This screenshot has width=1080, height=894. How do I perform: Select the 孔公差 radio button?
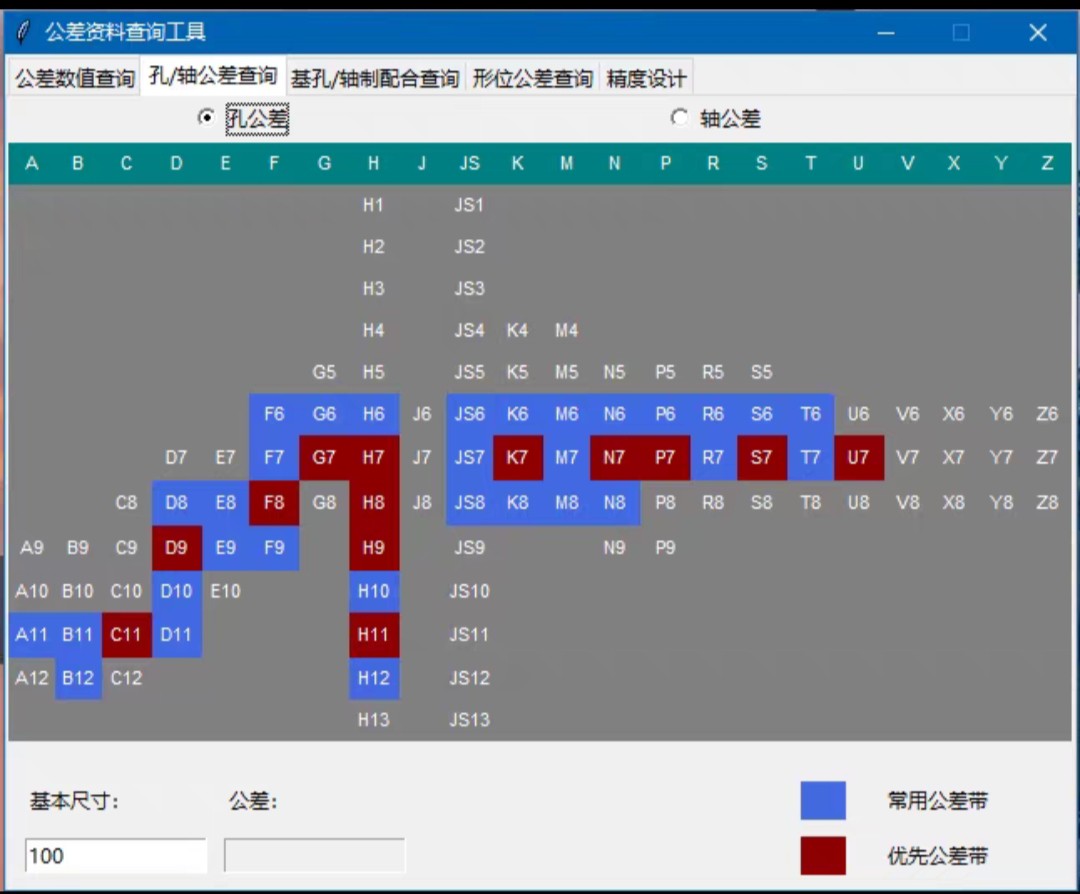(206, 118)
